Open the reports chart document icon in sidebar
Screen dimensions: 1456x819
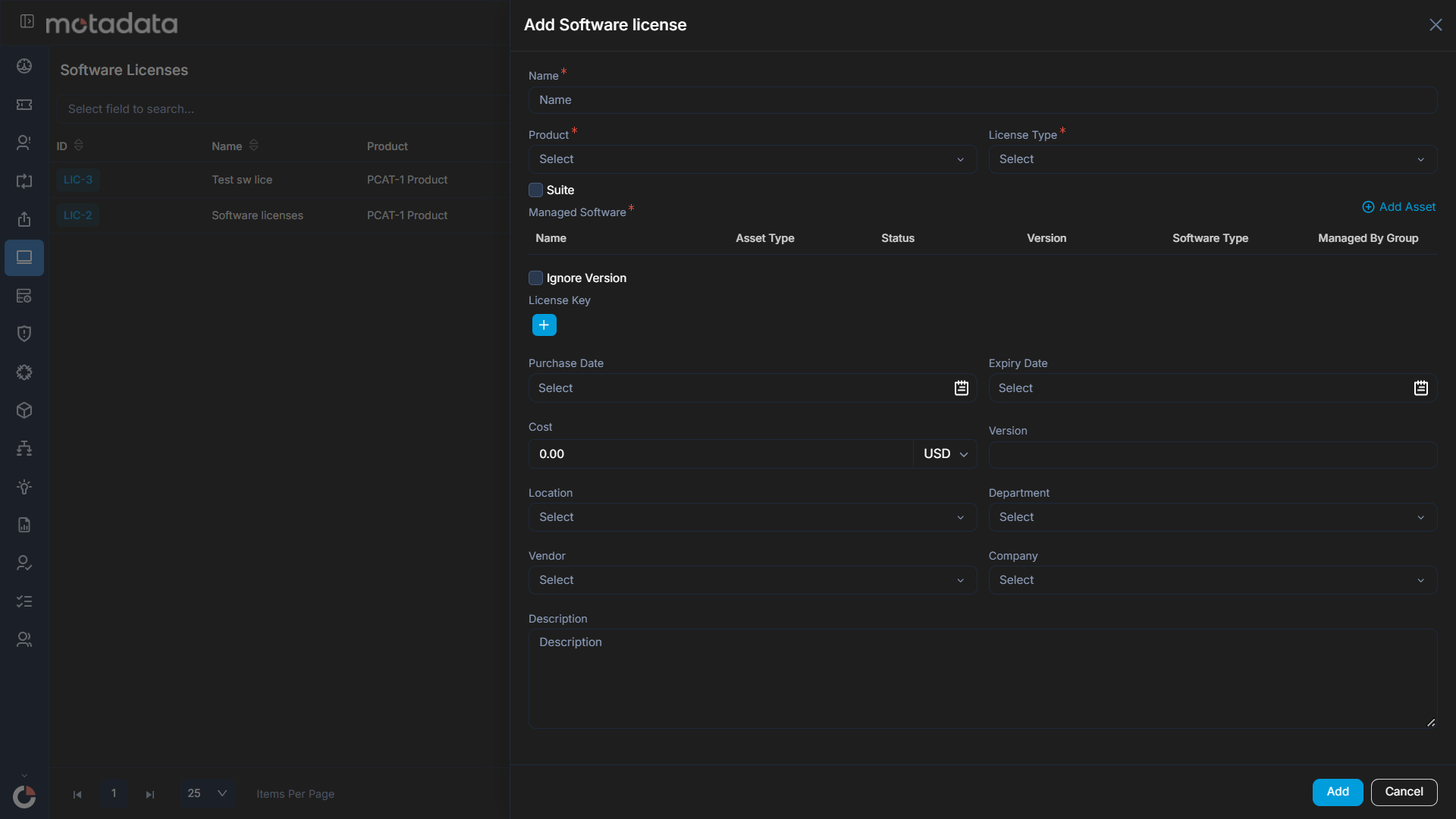24,525
